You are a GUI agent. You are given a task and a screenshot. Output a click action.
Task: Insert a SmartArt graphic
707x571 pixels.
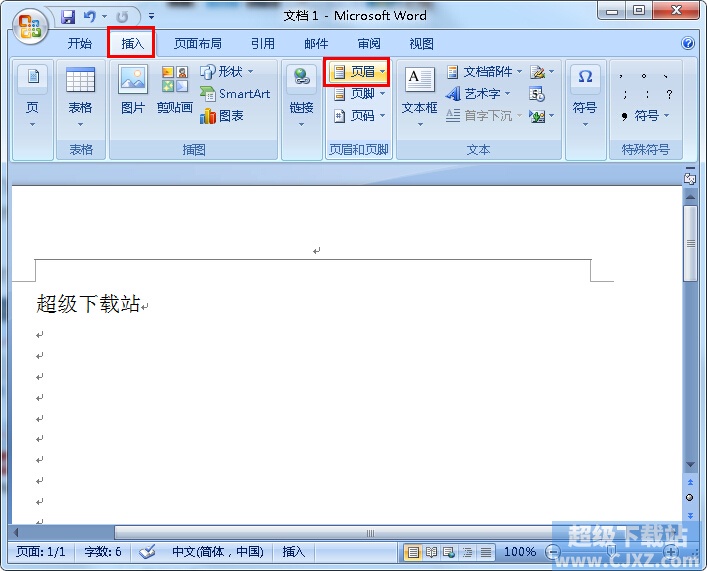[235, 94]
